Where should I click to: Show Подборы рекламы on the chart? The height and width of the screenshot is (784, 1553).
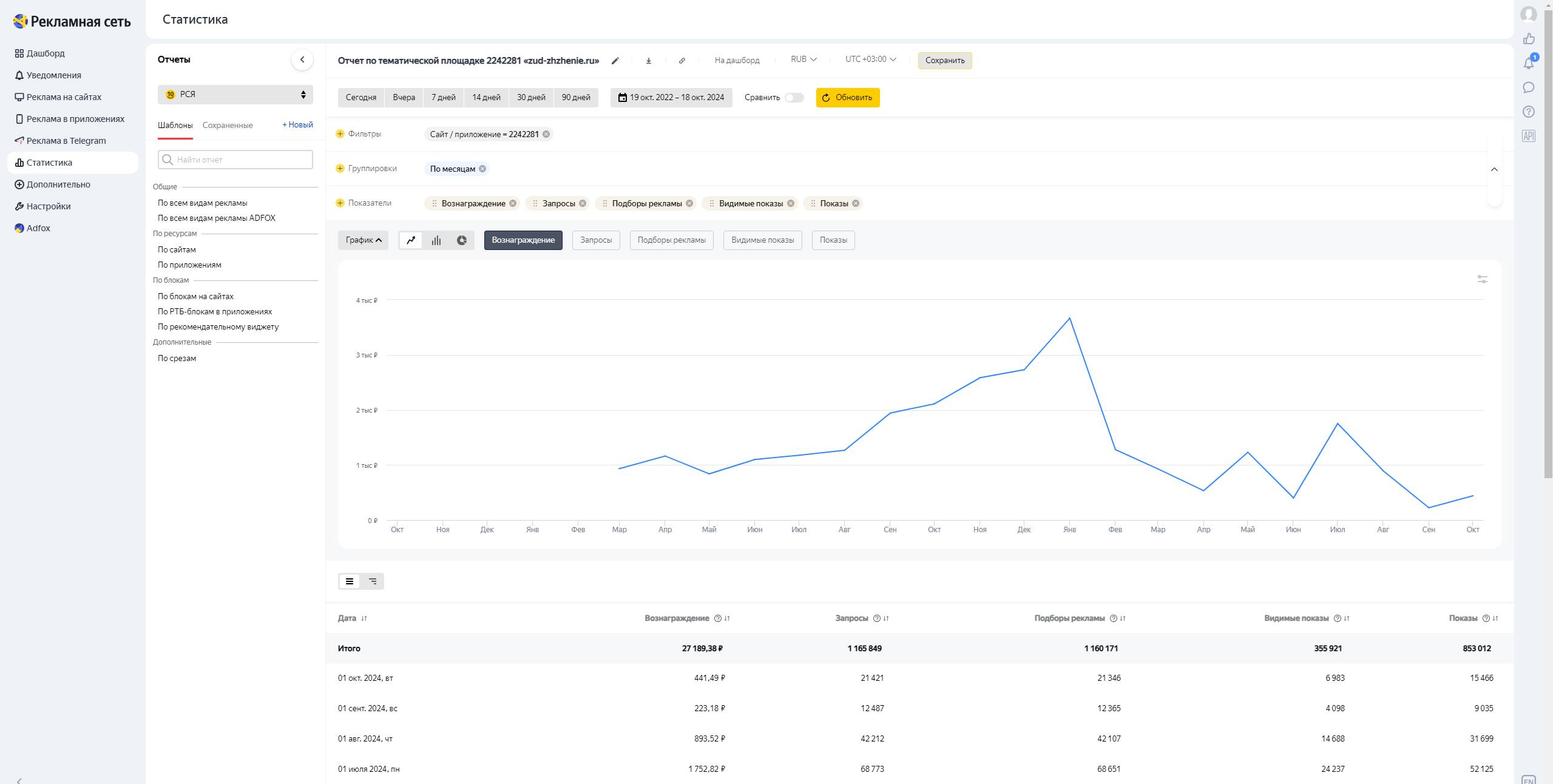coord(671,240)
